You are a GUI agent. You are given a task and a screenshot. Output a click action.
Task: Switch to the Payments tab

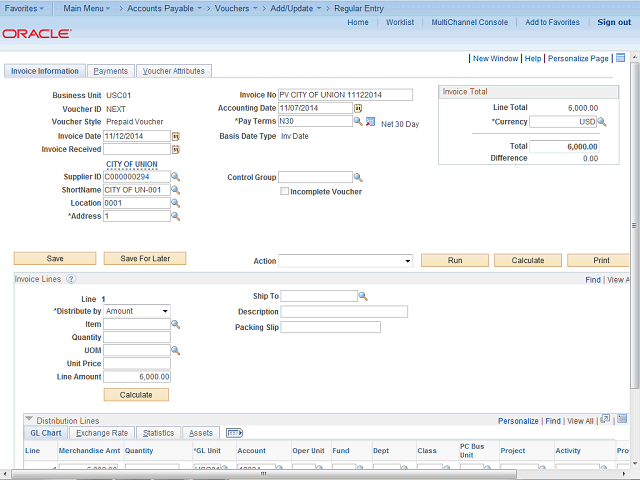(x=110, y=71)
